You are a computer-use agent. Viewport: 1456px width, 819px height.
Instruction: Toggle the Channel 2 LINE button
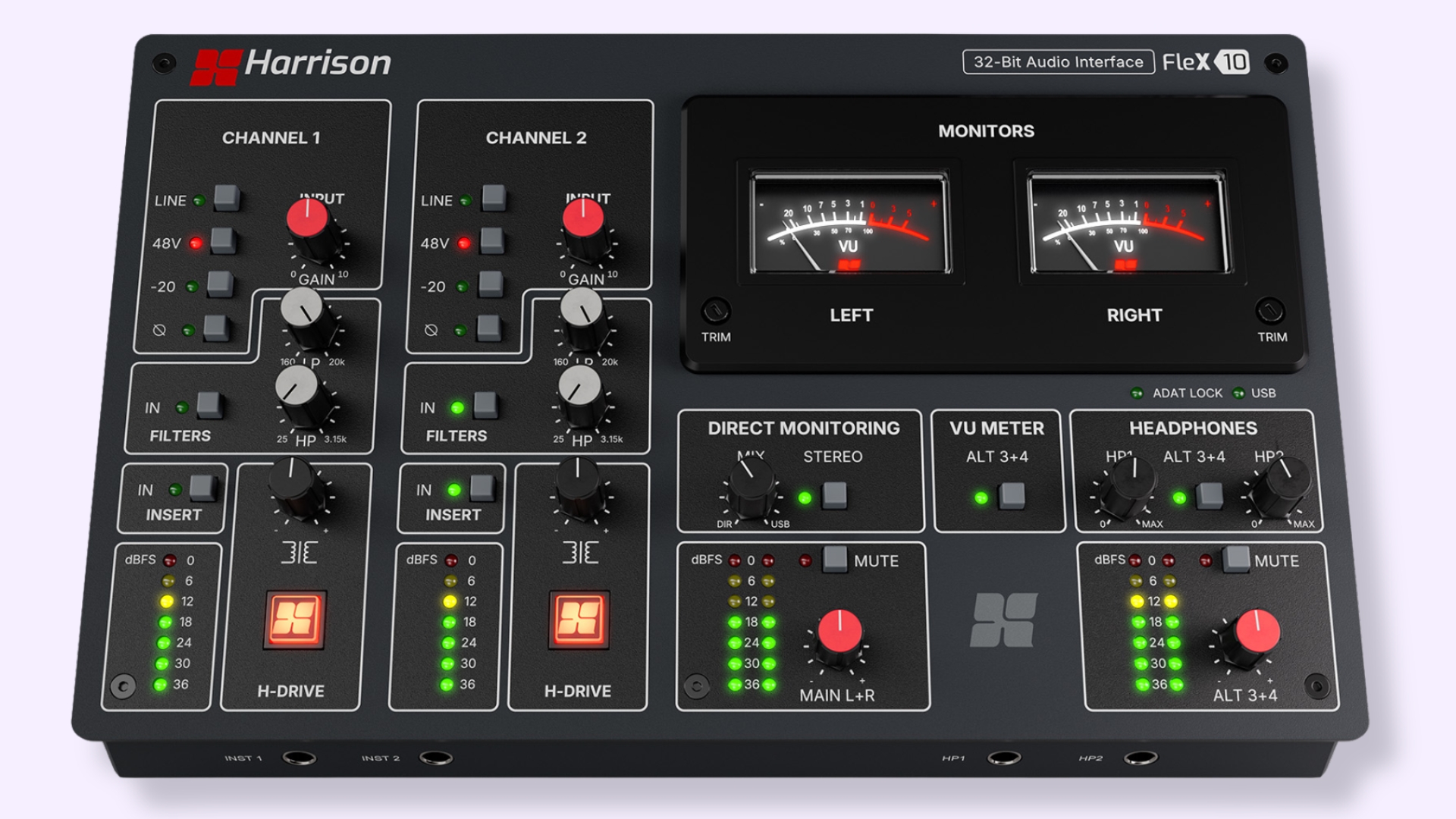click(494, 198)
